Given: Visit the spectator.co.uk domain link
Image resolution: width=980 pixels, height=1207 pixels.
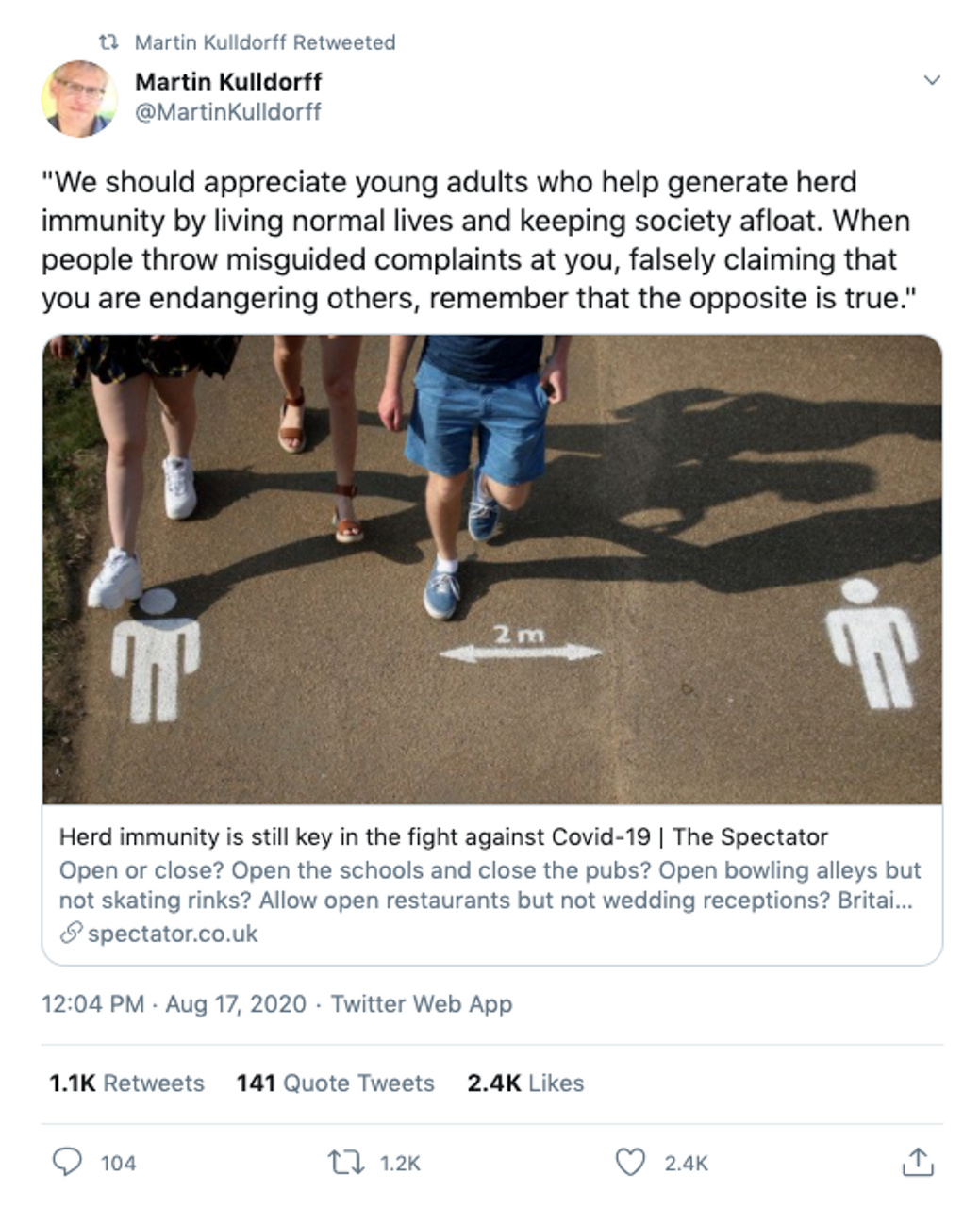Looking at the screenshot, I should [173, 934].
